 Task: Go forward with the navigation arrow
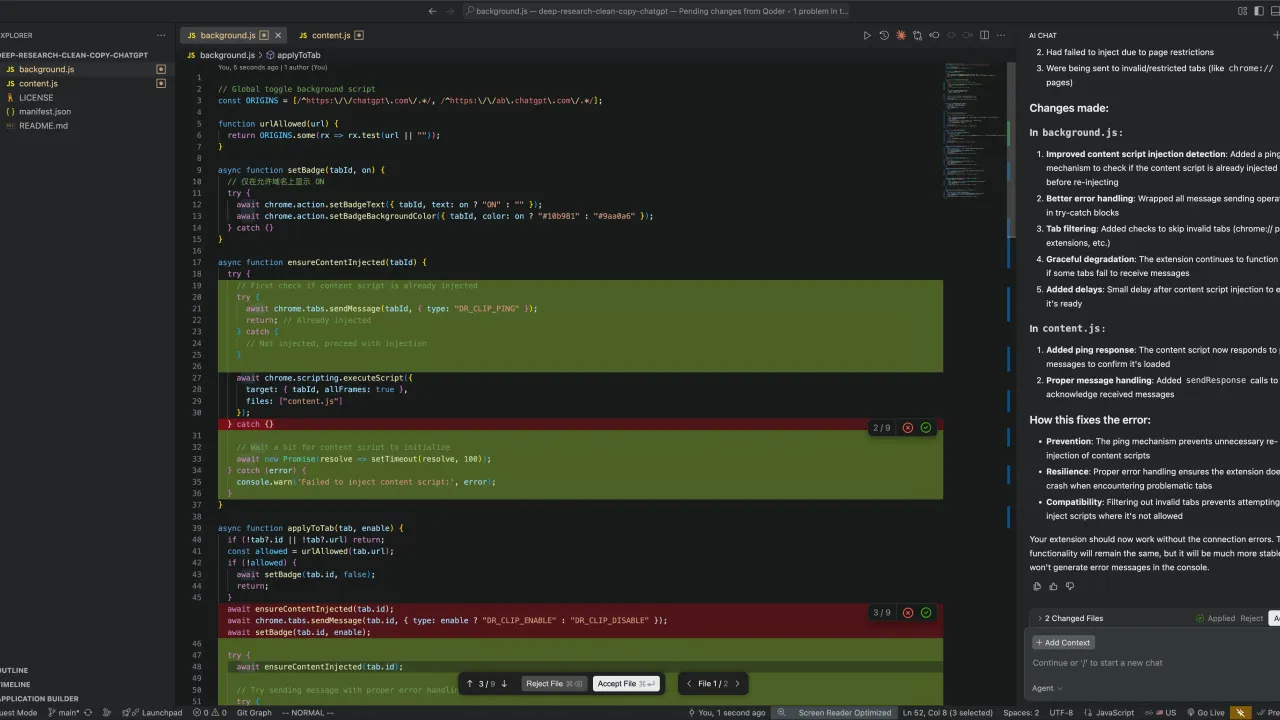click(450, 11)
